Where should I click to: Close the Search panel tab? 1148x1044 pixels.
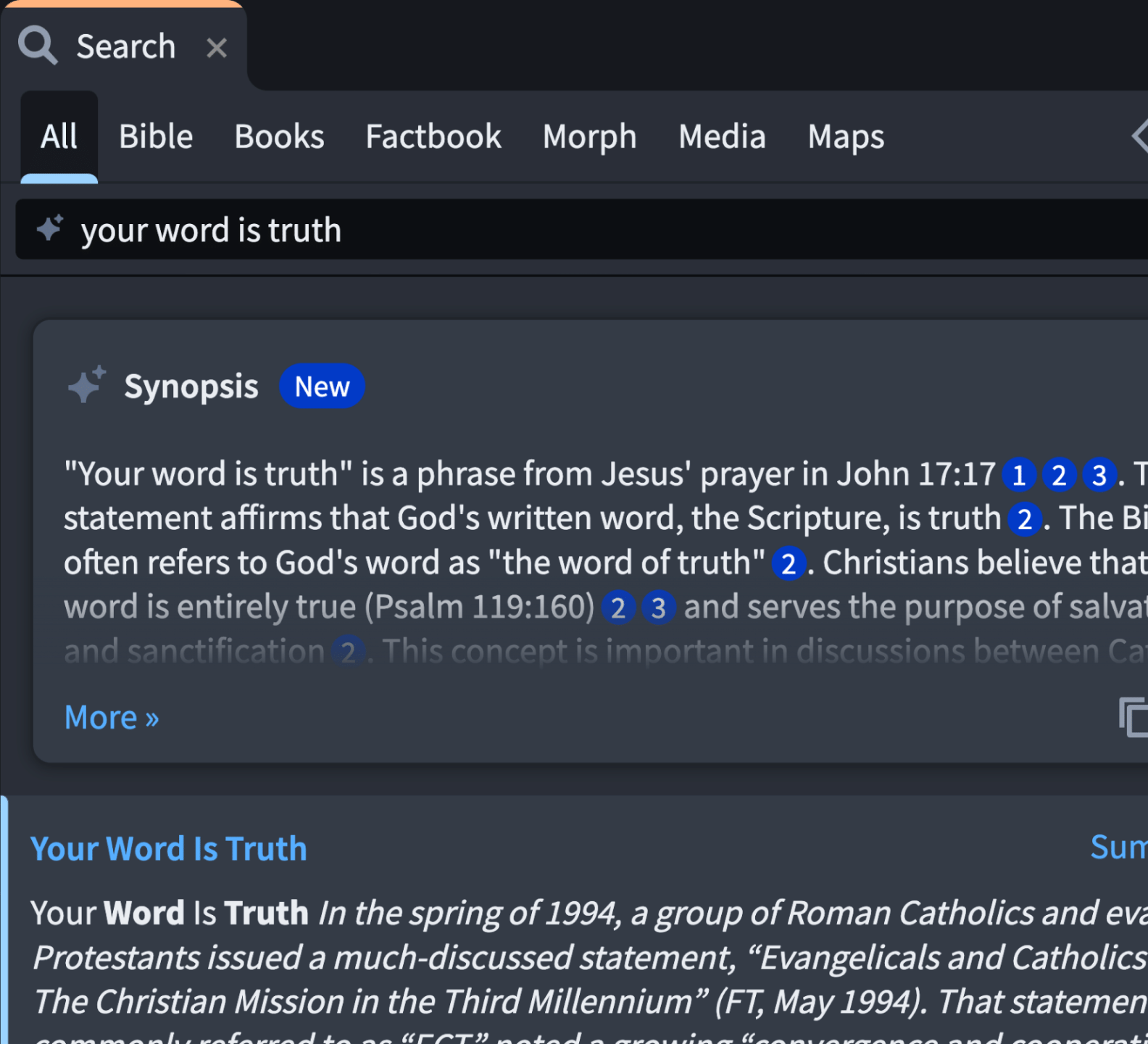click(x=217, y=48)
